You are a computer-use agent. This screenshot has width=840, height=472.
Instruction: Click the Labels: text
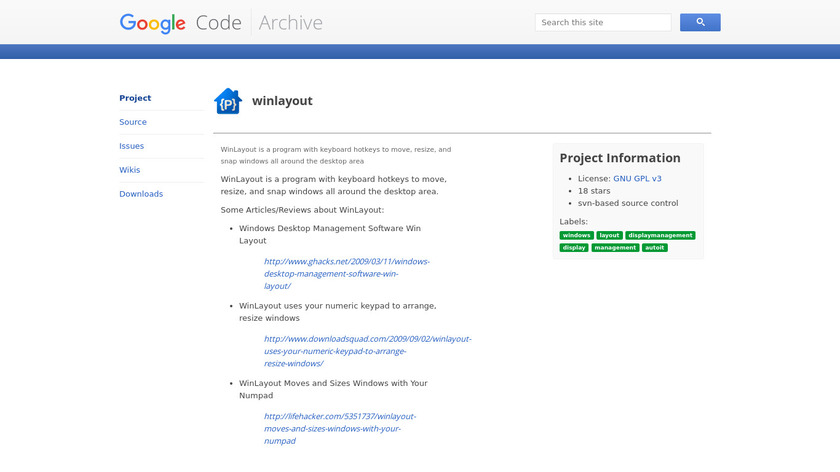tap(573, 221)
